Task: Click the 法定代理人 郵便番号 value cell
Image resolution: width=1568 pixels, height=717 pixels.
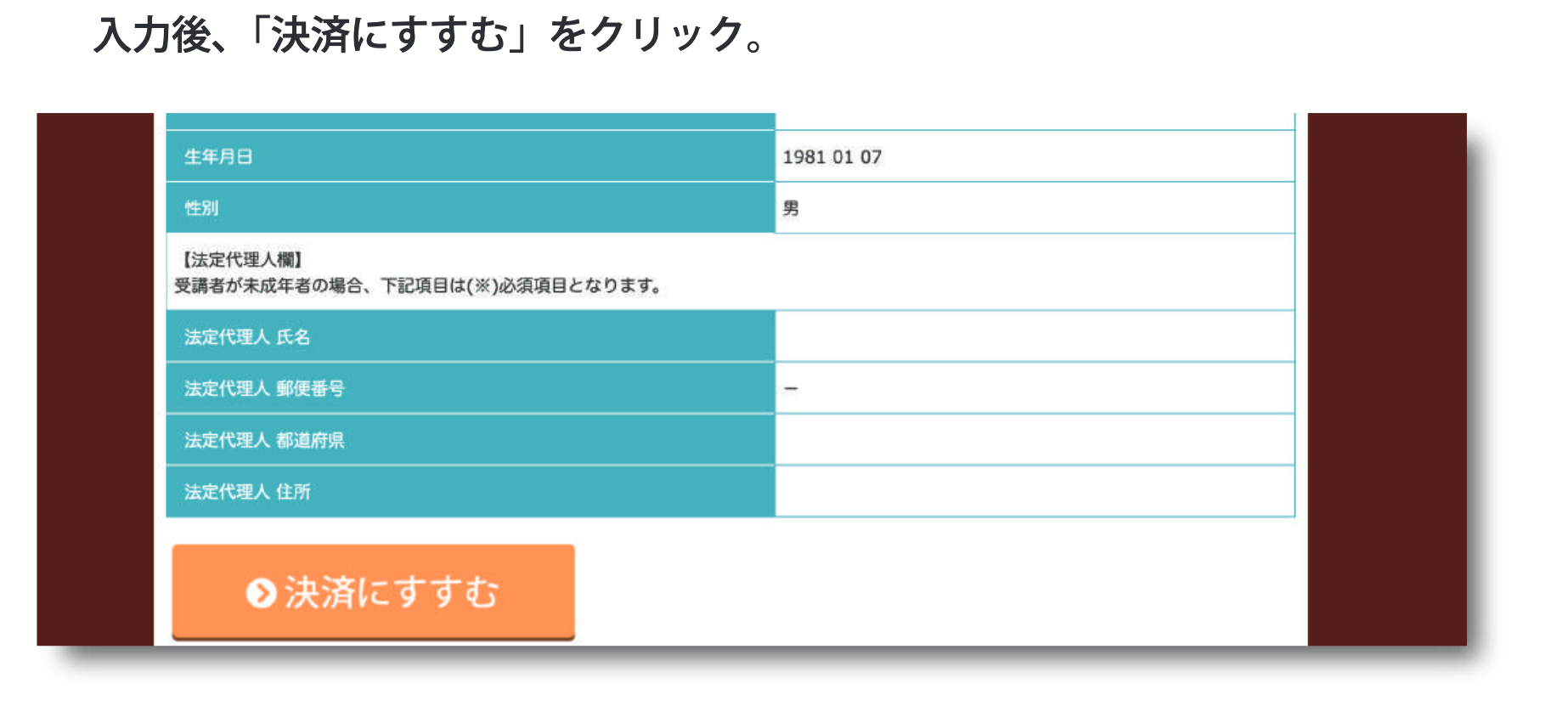Action: pyautogui.click(x=1035, y=388)
